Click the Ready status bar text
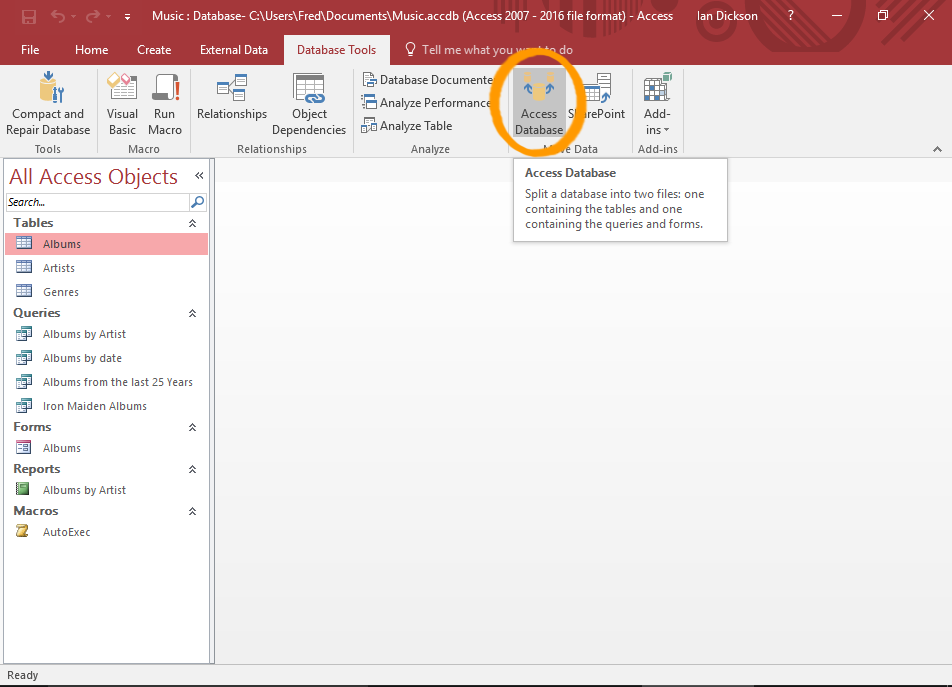Image resolution: width=952 pixels, height=687 pixels. coord(22,675)
